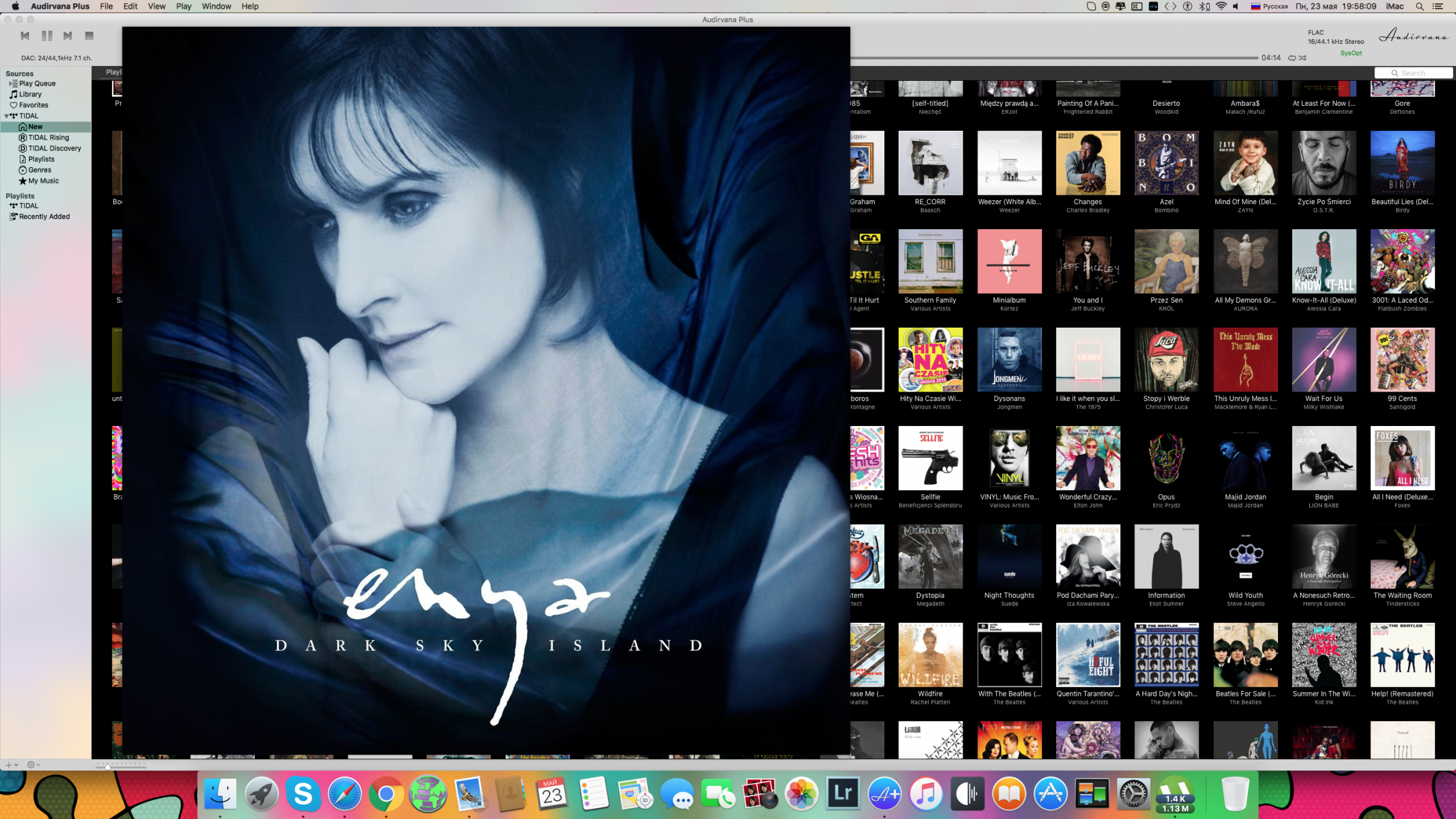Open You and I by Jeff Buckley
This screenshot has width=1456, height=819.
1088,262
